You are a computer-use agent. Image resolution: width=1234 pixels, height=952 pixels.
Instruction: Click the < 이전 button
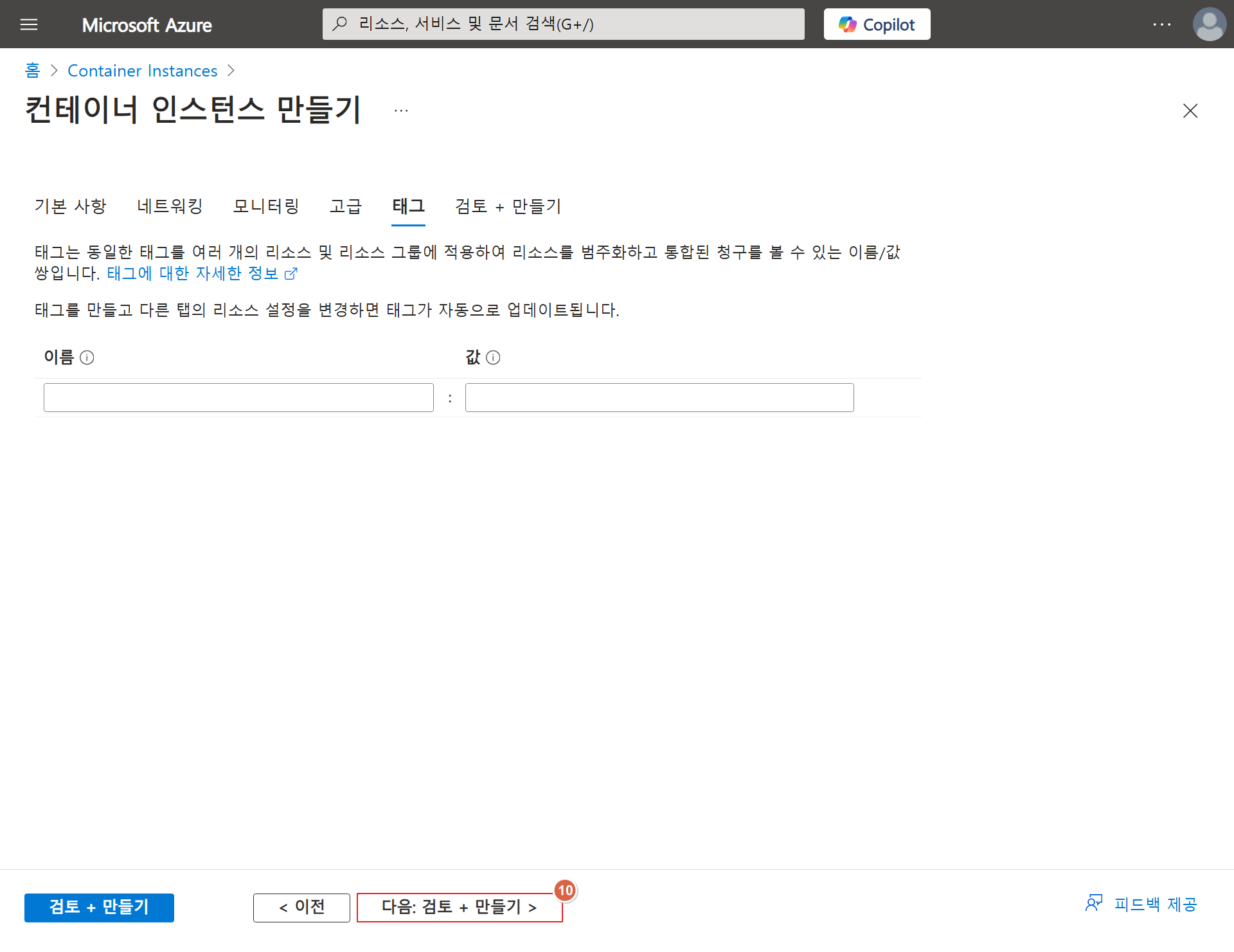coord(301,907)
